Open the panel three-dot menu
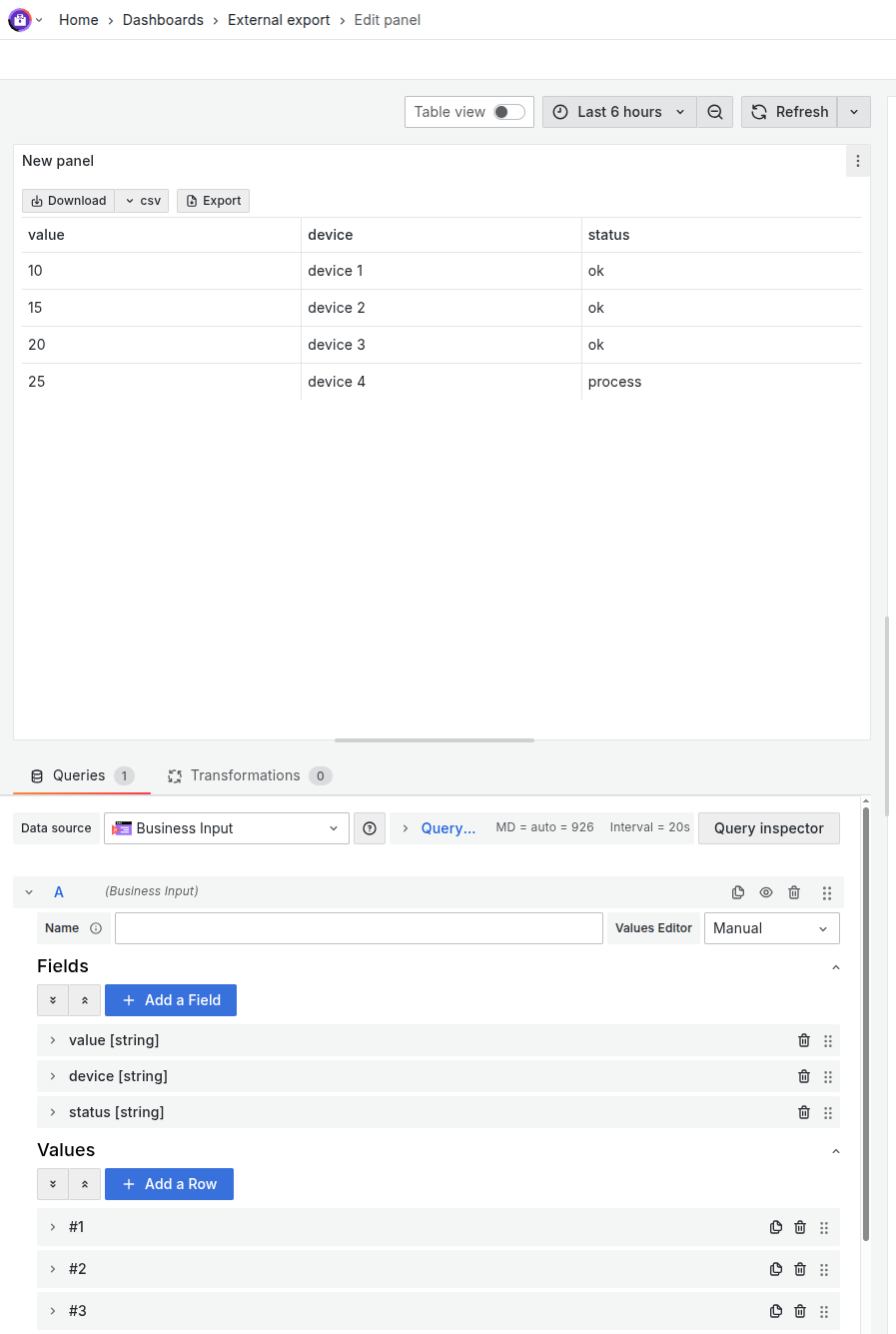896x1334 pixels. (857, 161)
